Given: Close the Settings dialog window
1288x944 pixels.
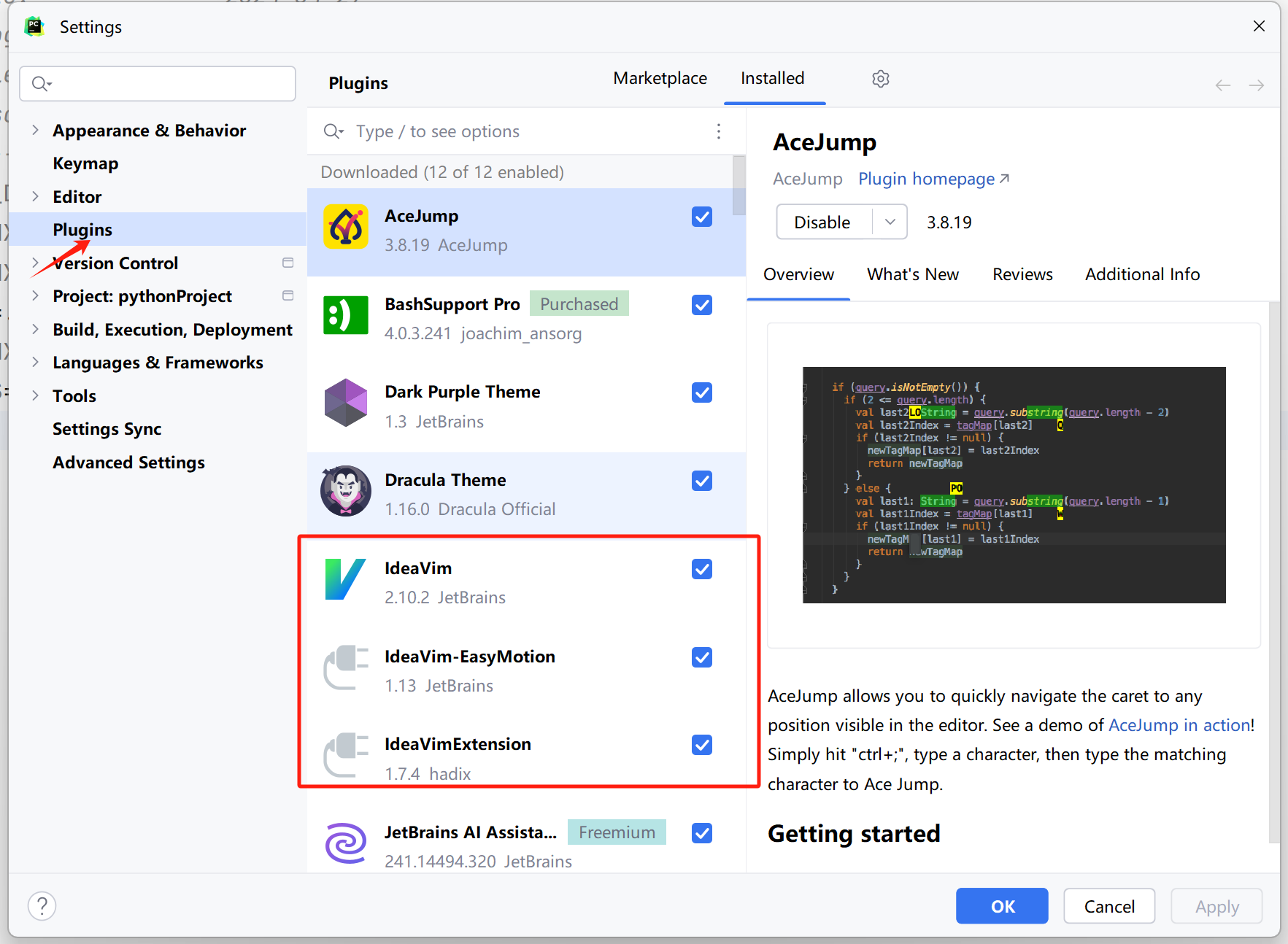Looking at the screenshot, I should [1259, 26].
